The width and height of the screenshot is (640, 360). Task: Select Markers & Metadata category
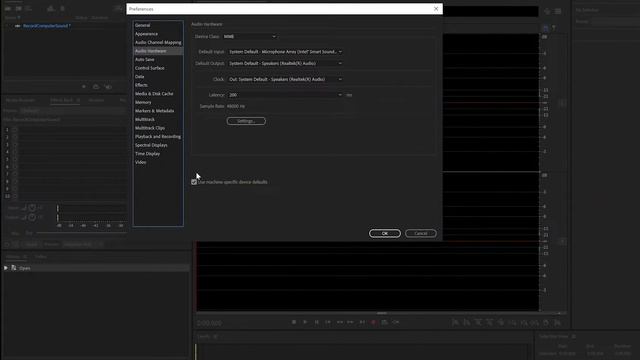click(154, 111)
